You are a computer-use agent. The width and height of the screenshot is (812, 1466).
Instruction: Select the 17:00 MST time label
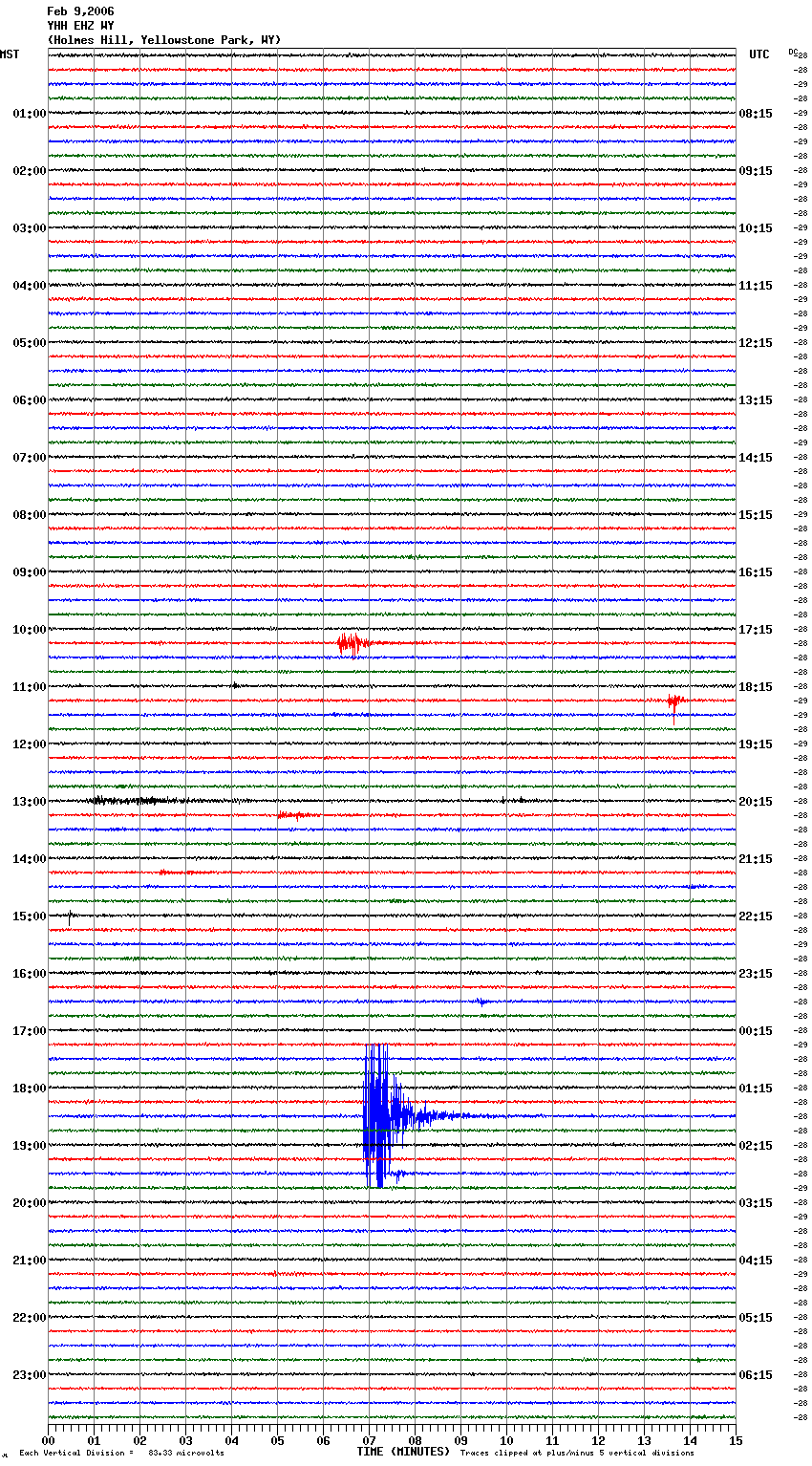(30, 1031)
